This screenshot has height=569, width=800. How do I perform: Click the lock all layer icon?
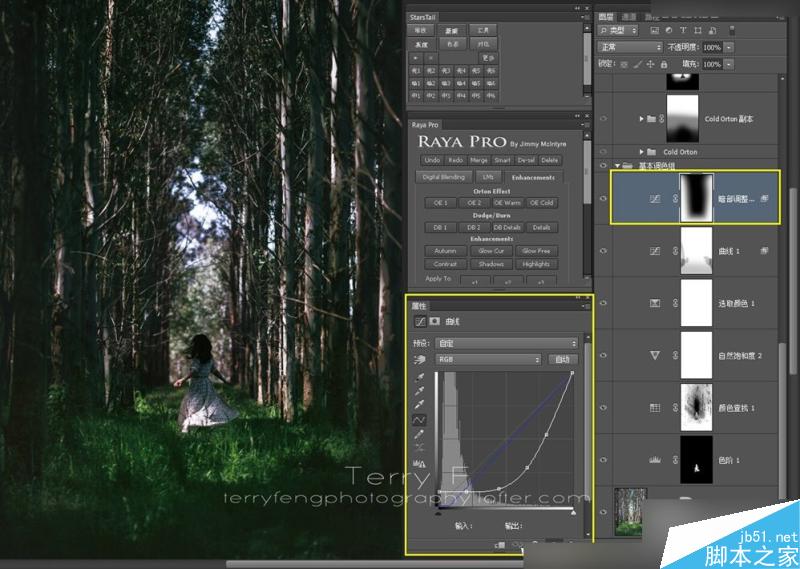tap(664, 64)
